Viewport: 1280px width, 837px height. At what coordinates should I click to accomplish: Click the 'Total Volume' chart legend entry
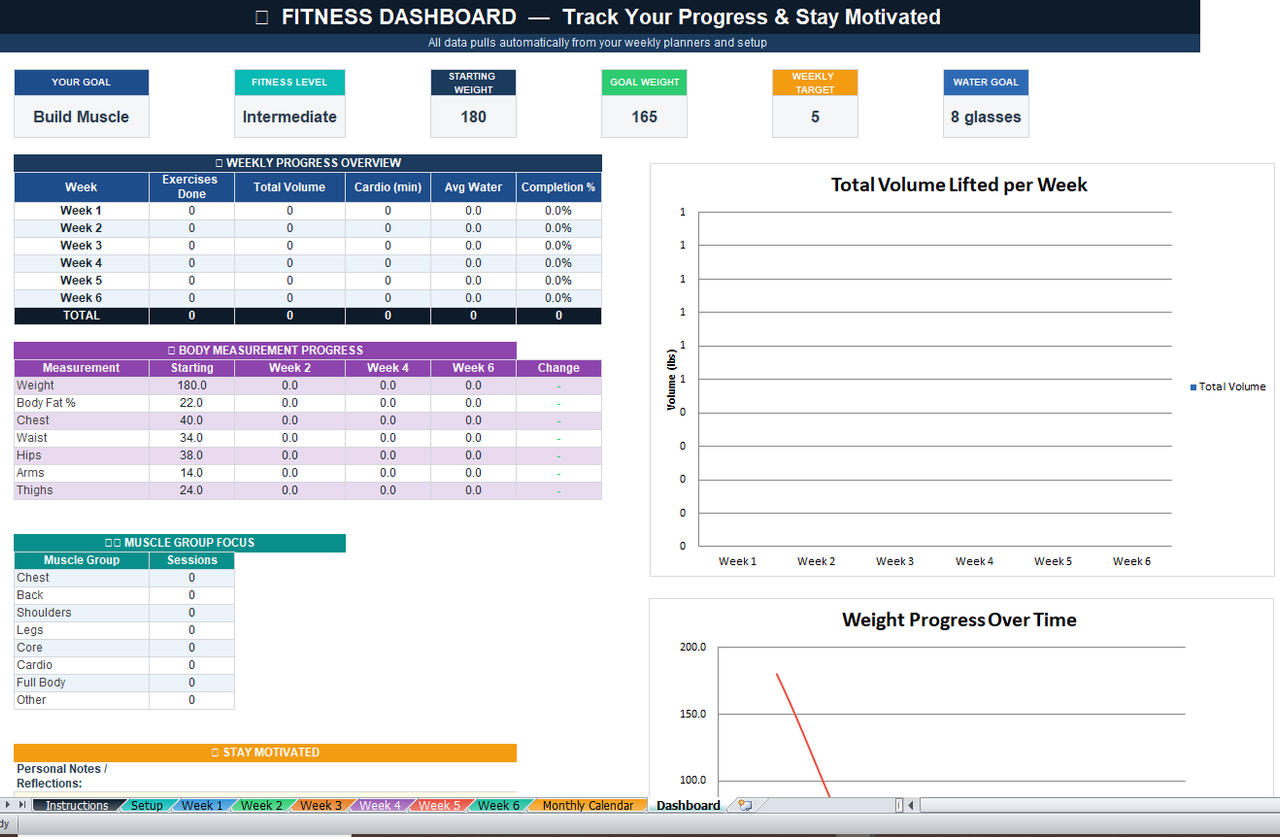point(1228,387)
